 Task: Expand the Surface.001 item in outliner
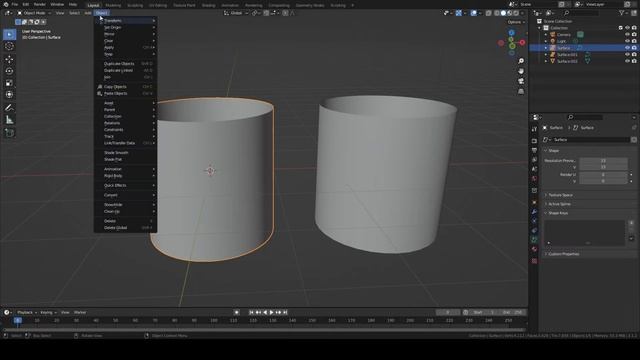click(546, 54)
